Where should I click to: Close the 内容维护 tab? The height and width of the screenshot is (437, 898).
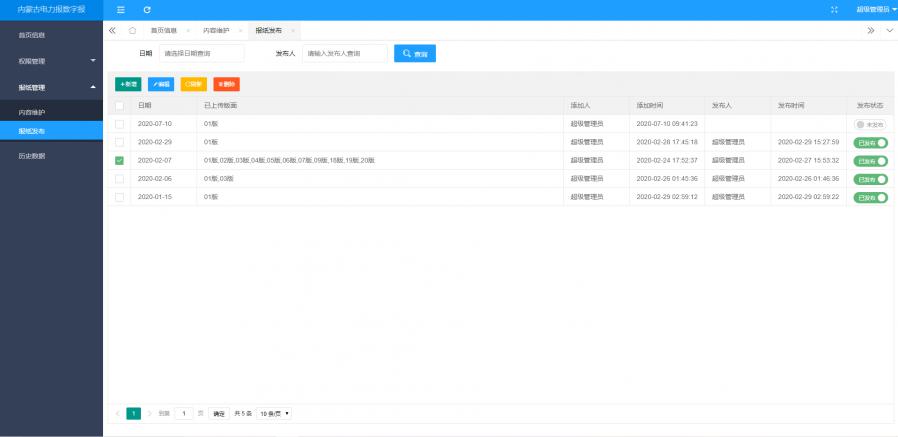pyautogui.click(x=240, y=31)
